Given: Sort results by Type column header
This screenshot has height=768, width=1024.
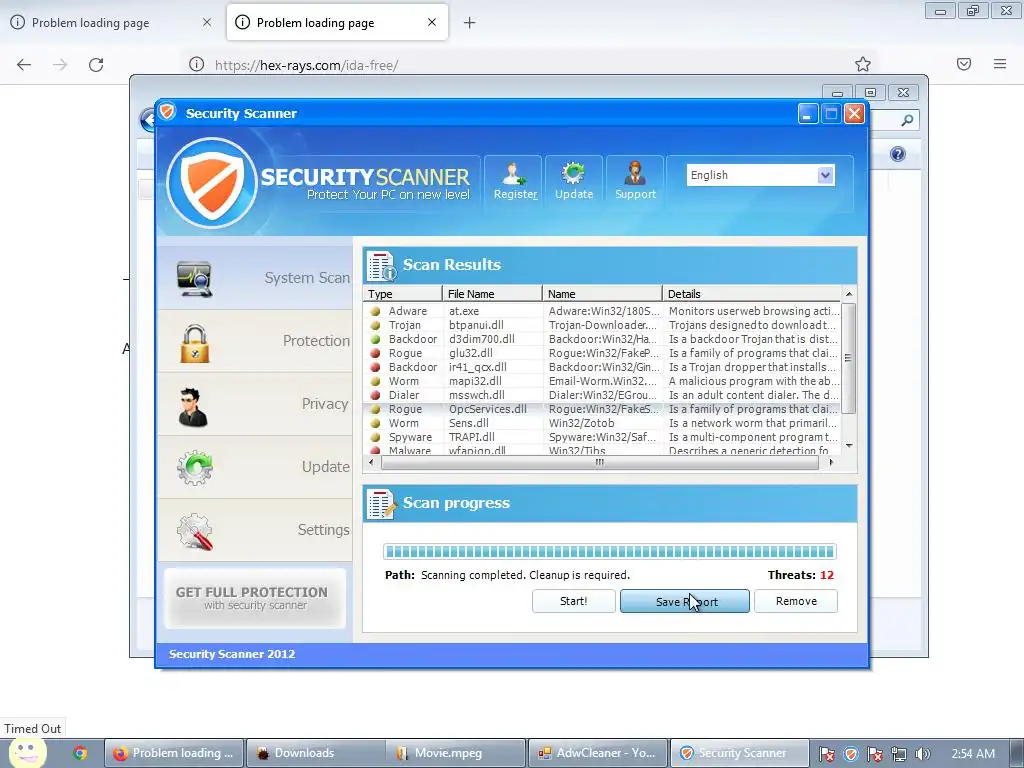Looking at the screenshot, I should [402, 294].
